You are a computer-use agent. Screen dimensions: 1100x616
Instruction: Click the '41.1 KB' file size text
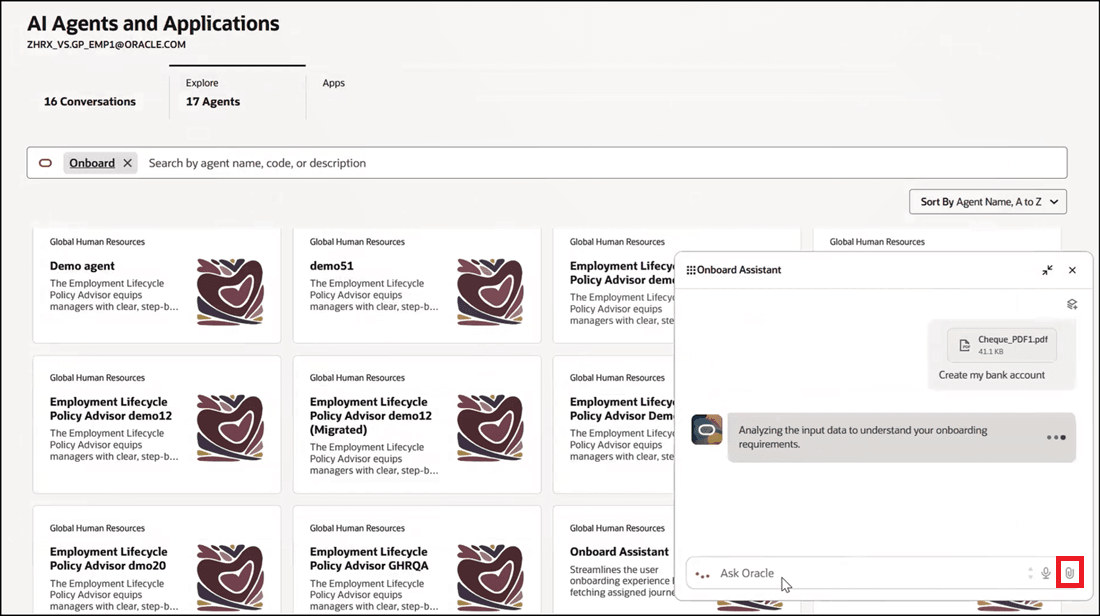pyautogui.click(x=991, y=351)
